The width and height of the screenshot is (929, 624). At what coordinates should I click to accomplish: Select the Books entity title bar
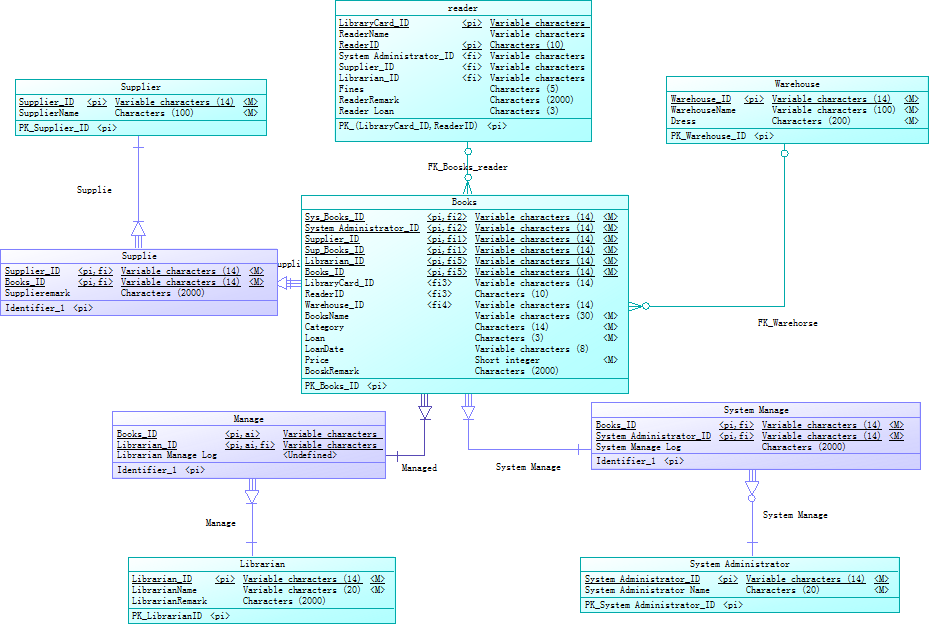(465, 201)
